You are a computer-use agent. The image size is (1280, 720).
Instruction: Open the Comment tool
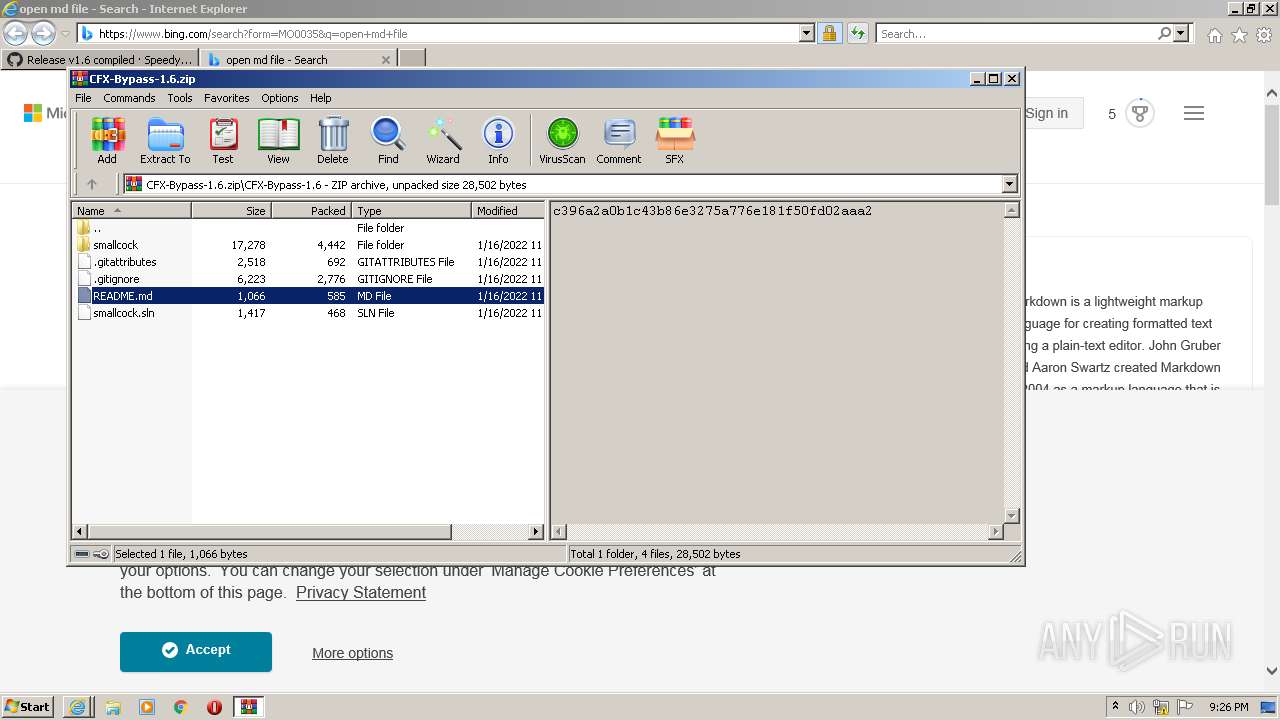(x=619, y=140)
